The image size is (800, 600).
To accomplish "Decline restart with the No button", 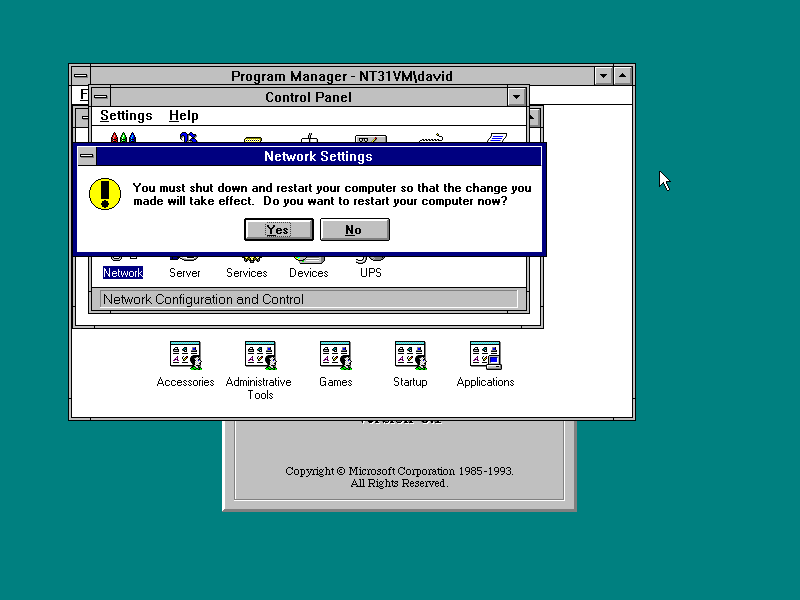I will coord(355,230).
